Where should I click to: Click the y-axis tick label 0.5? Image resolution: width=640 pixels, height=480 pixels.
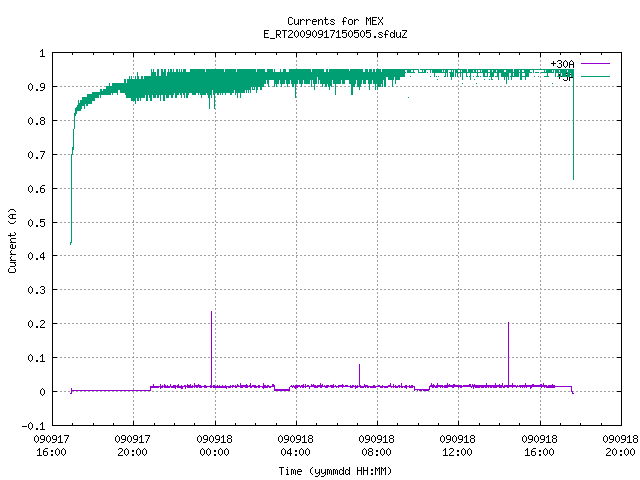point(36,223)
